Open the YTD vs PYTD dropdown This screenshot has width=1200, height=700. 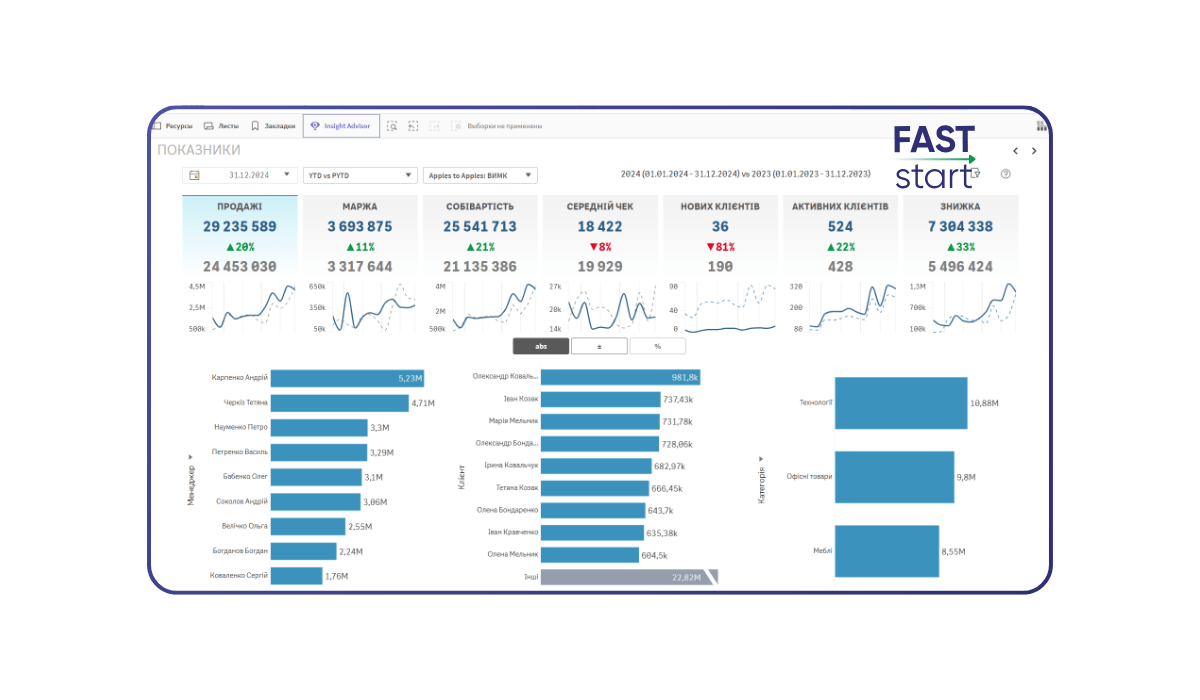click(x=359, y=174)
